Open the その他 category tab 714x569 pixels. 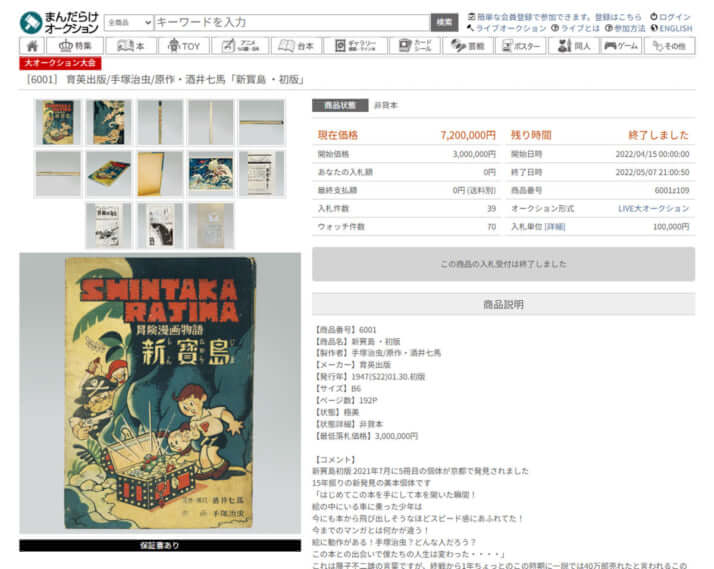point(669,46)
